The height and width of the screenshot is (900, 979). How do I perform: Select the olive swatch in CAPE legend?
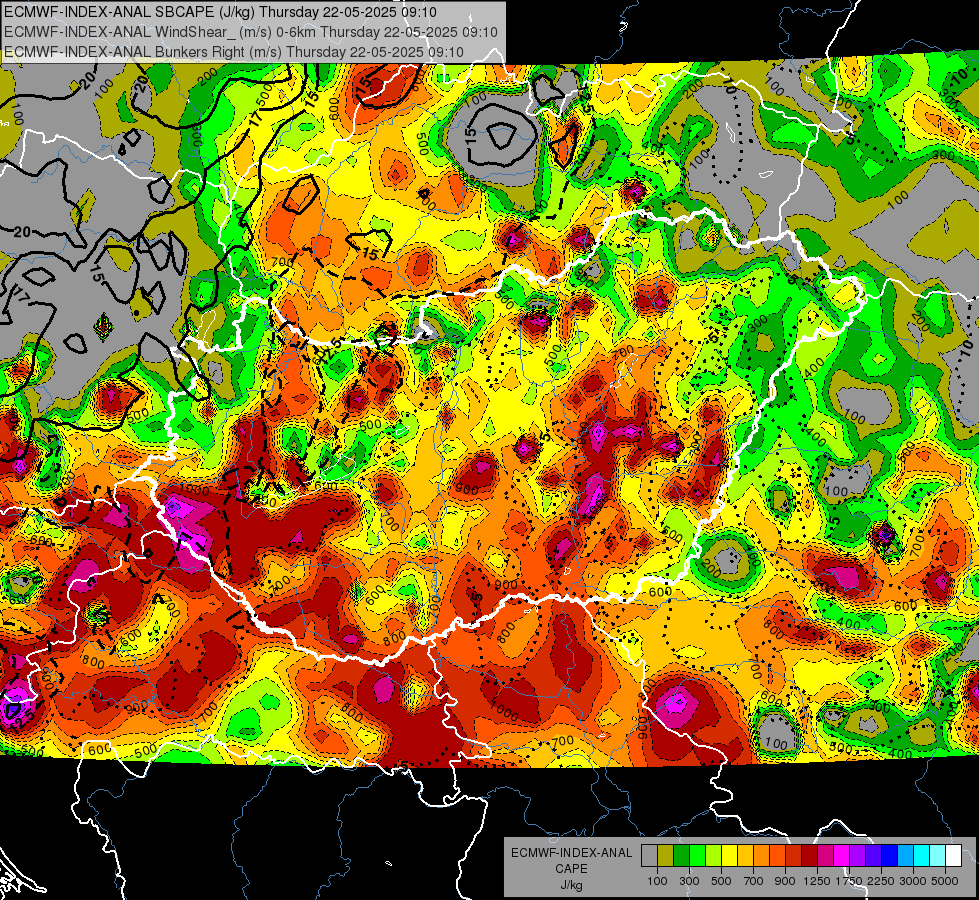pyautogui.click(x=666, y=856)
